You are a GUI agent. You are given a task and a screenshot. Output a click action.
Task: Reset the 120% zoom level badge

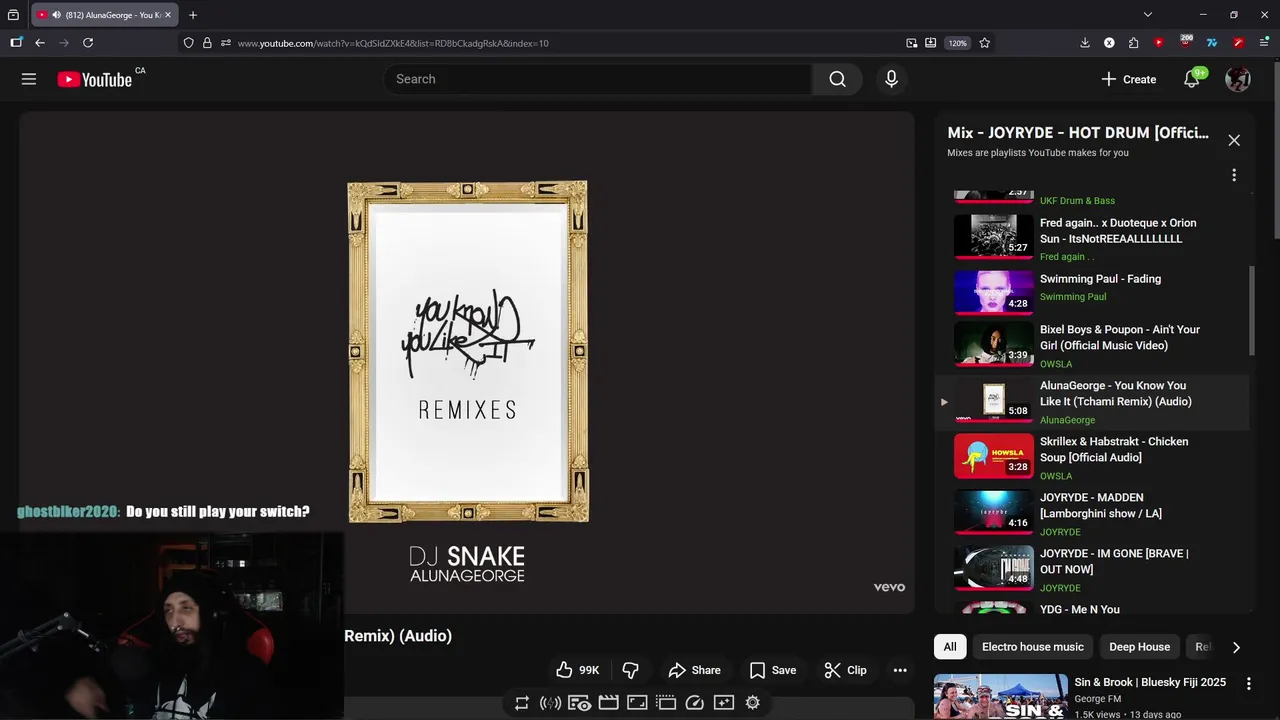[958, 43]
